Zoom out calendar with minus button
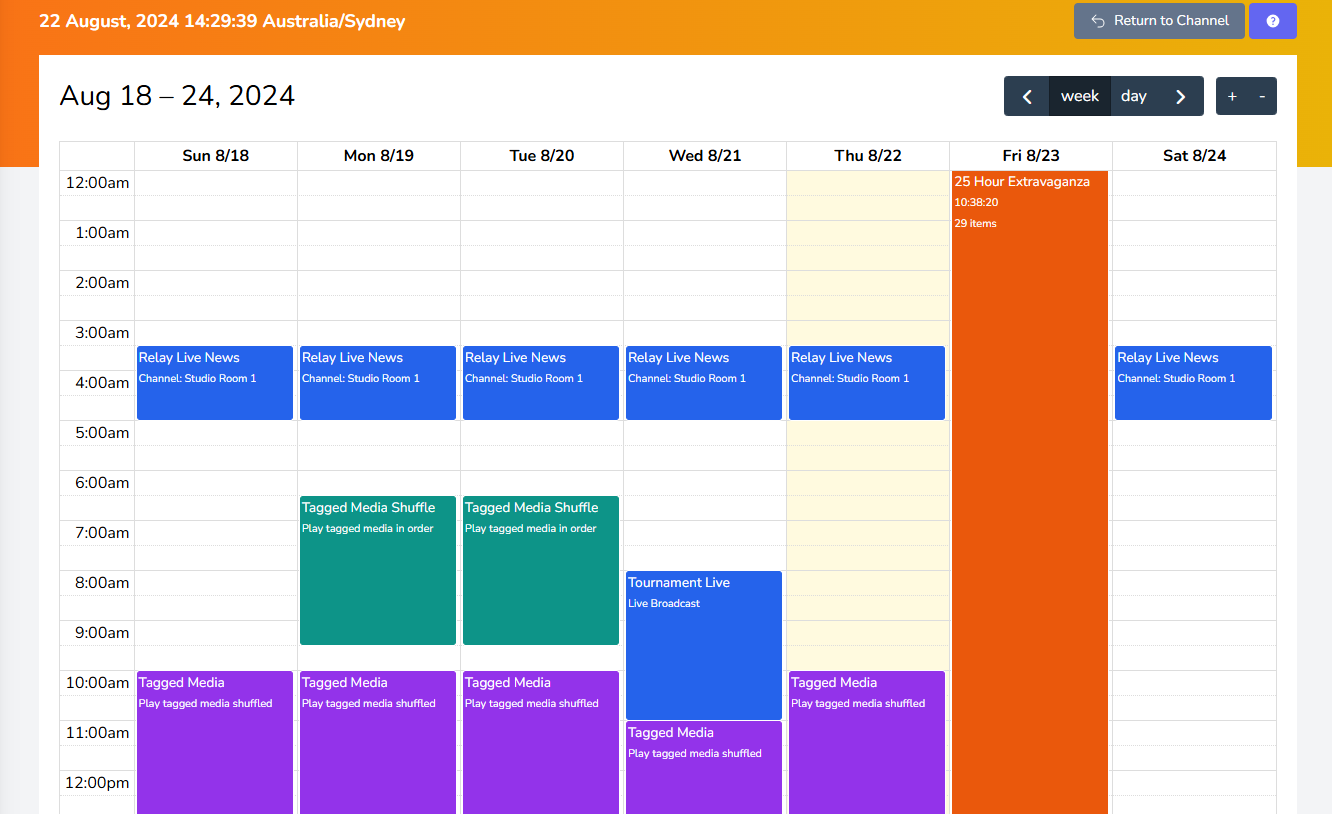 (1262, 96)
